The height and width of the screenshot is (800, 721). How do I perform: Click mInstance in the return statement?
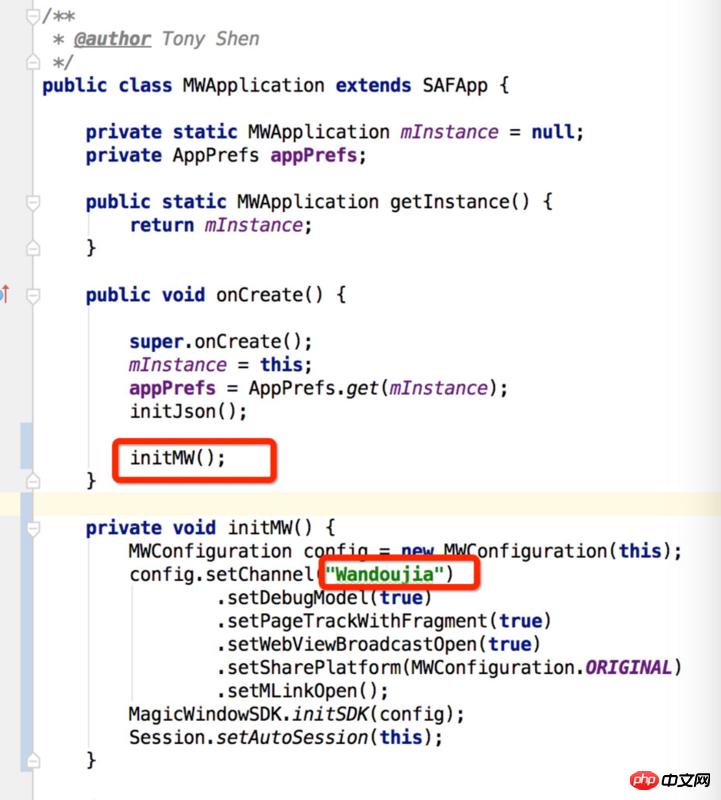[254, 225]
